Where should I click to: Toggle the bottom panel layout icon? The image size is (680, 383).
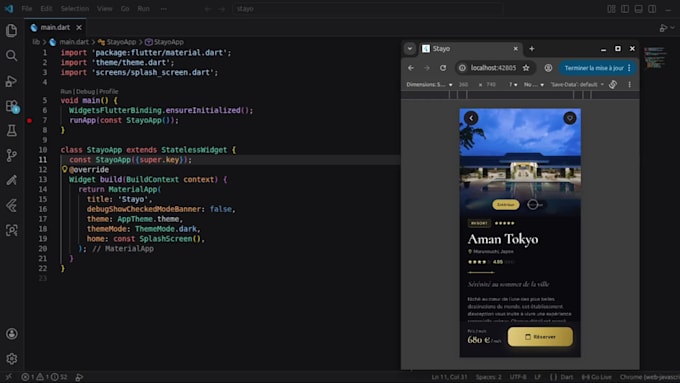(638, 9)
